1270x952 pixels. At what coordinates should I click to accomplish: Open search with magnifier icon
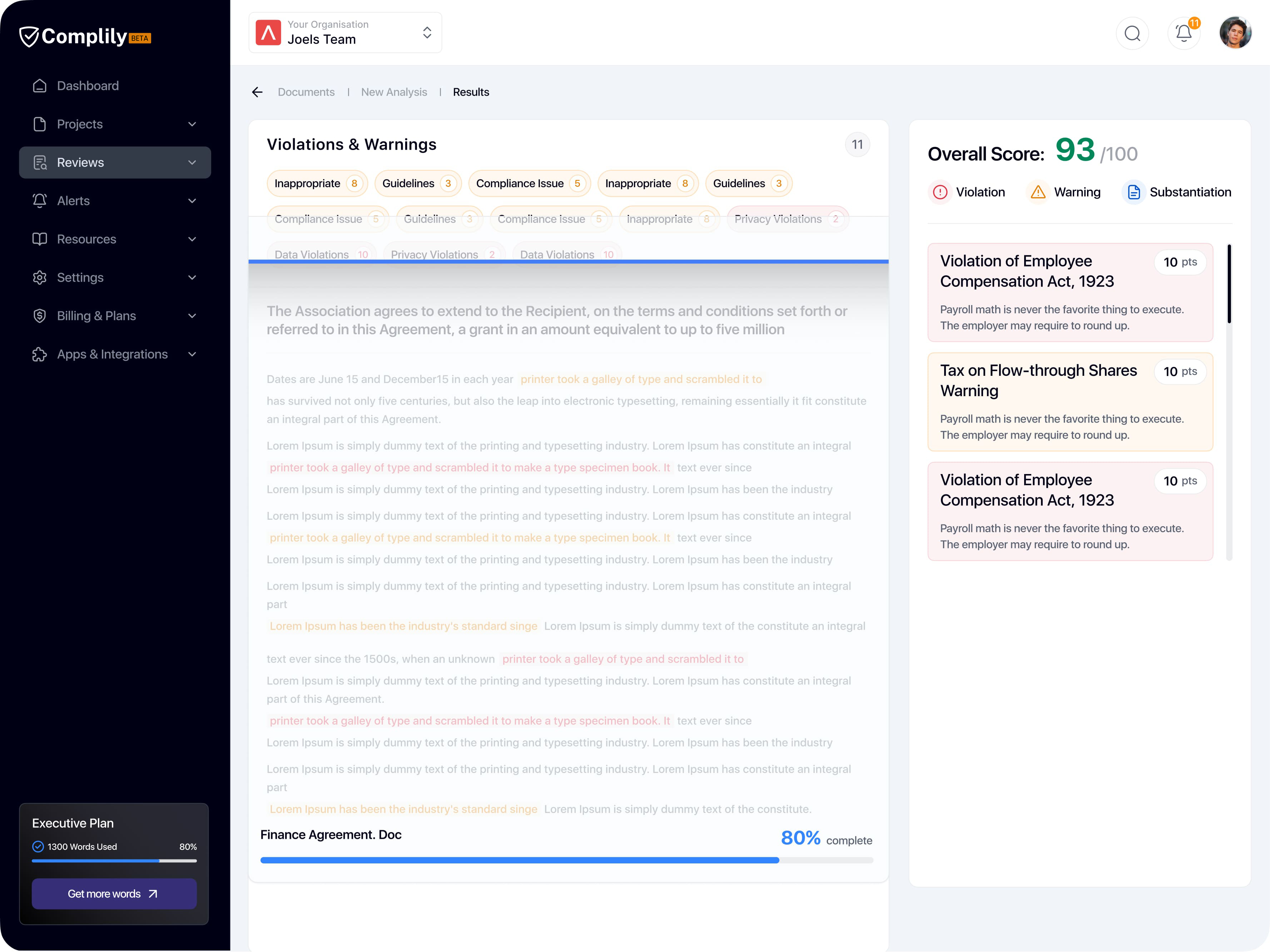(x=1132, y=33)
